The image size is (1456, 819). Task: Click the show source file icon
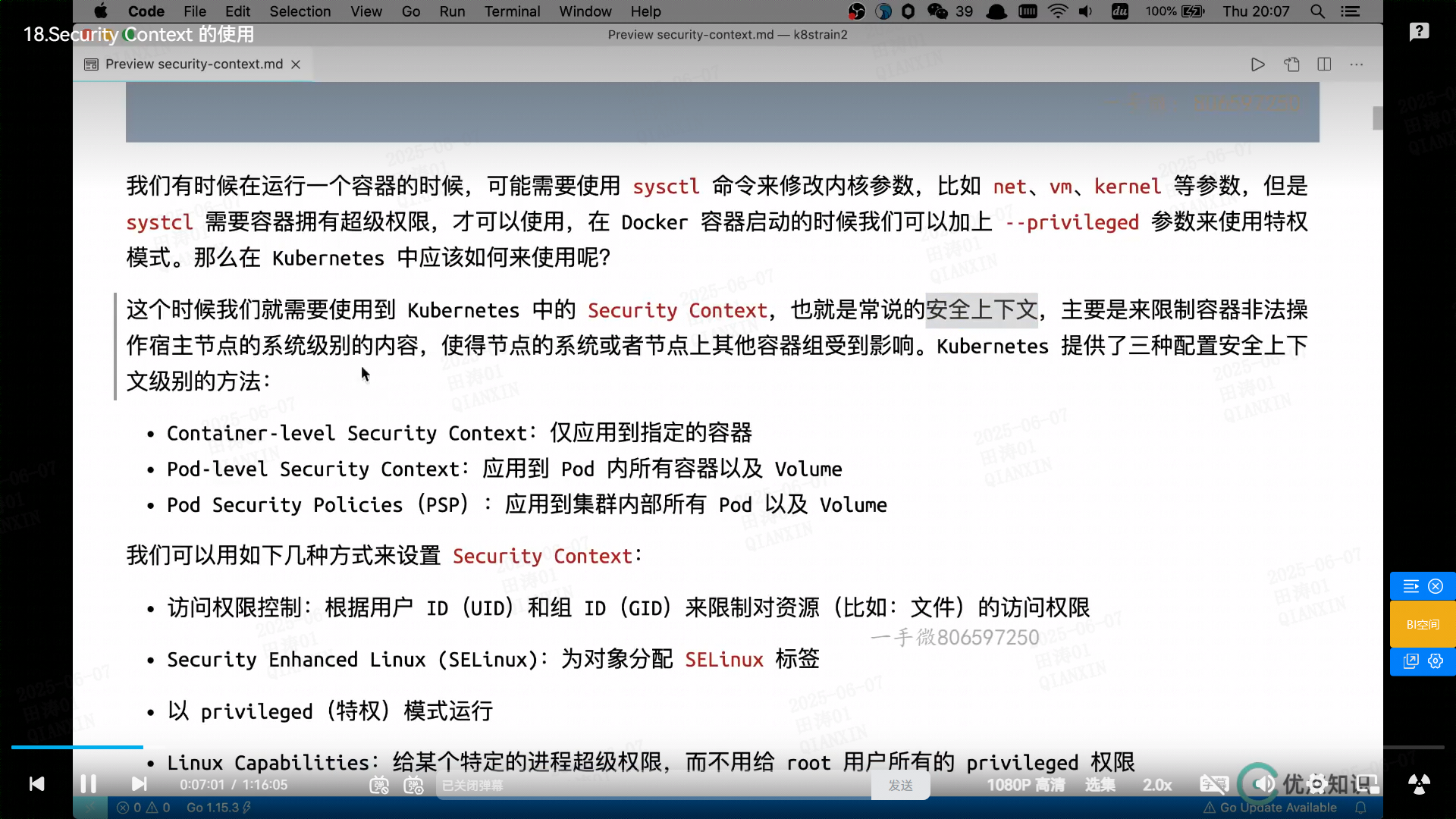pyautogui.click(x=1291, y=64)
